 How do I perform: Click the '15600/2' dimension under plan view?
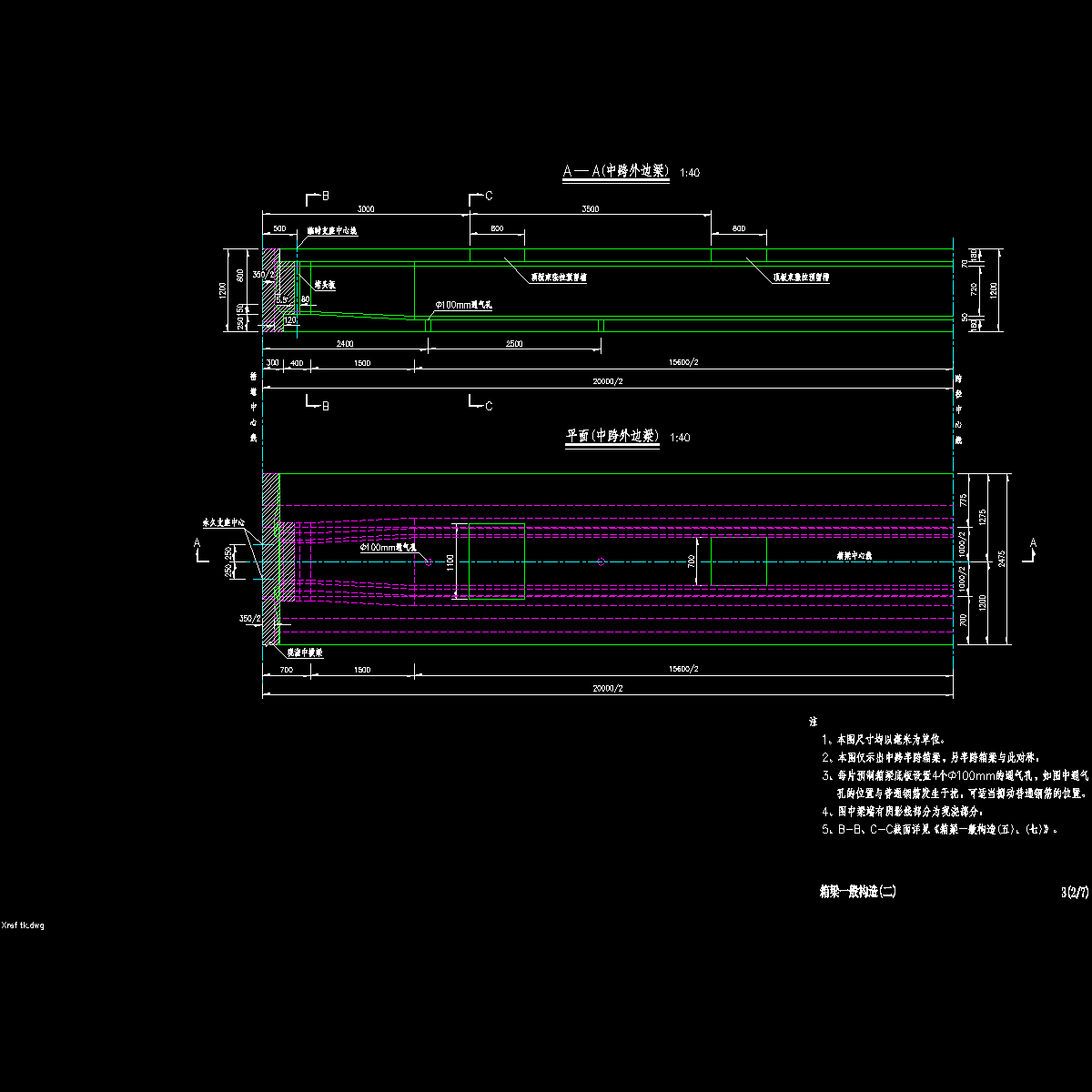pyautogui.click(x=682, y=669)
